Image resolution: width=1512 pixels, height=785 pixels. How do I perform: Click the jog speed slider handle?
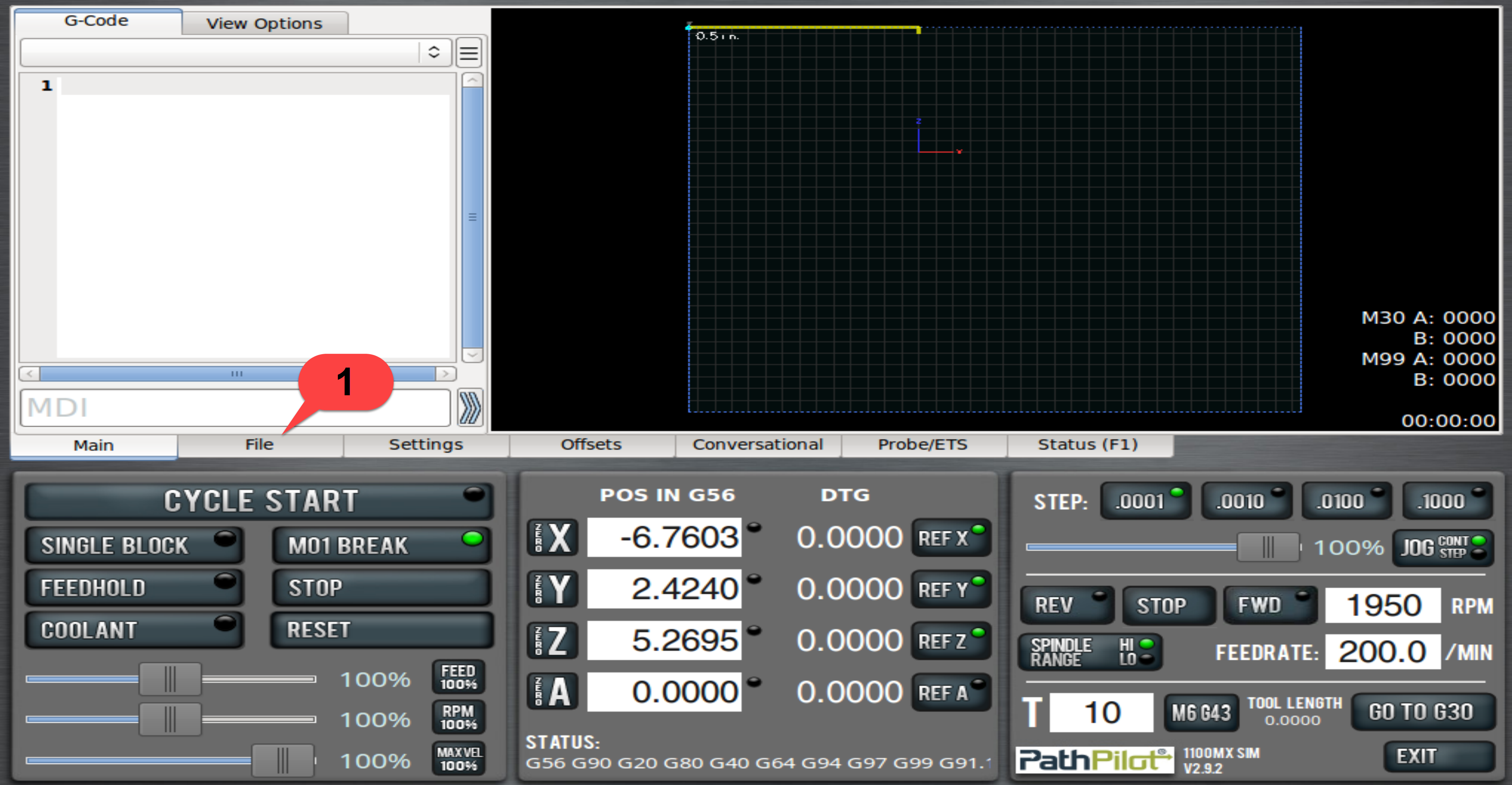pyautogui.click(x=1268, y=547)
